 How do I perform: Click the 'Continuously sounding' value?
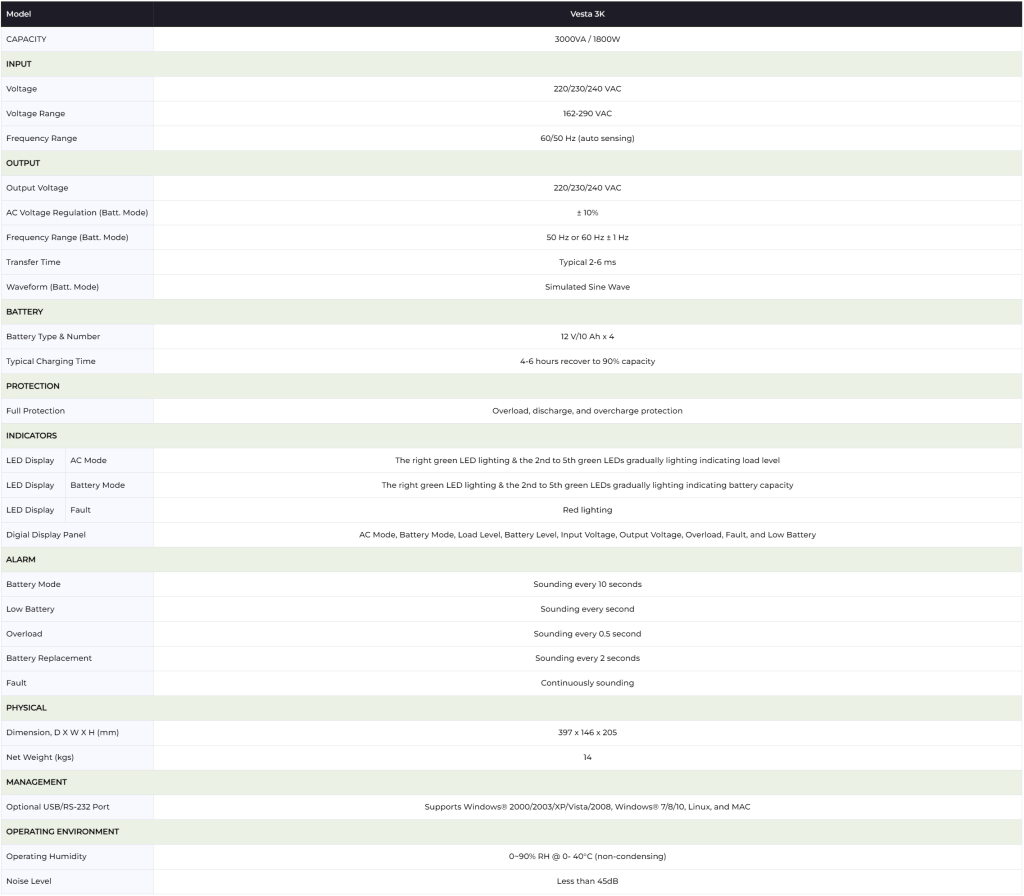click(587, 684)
